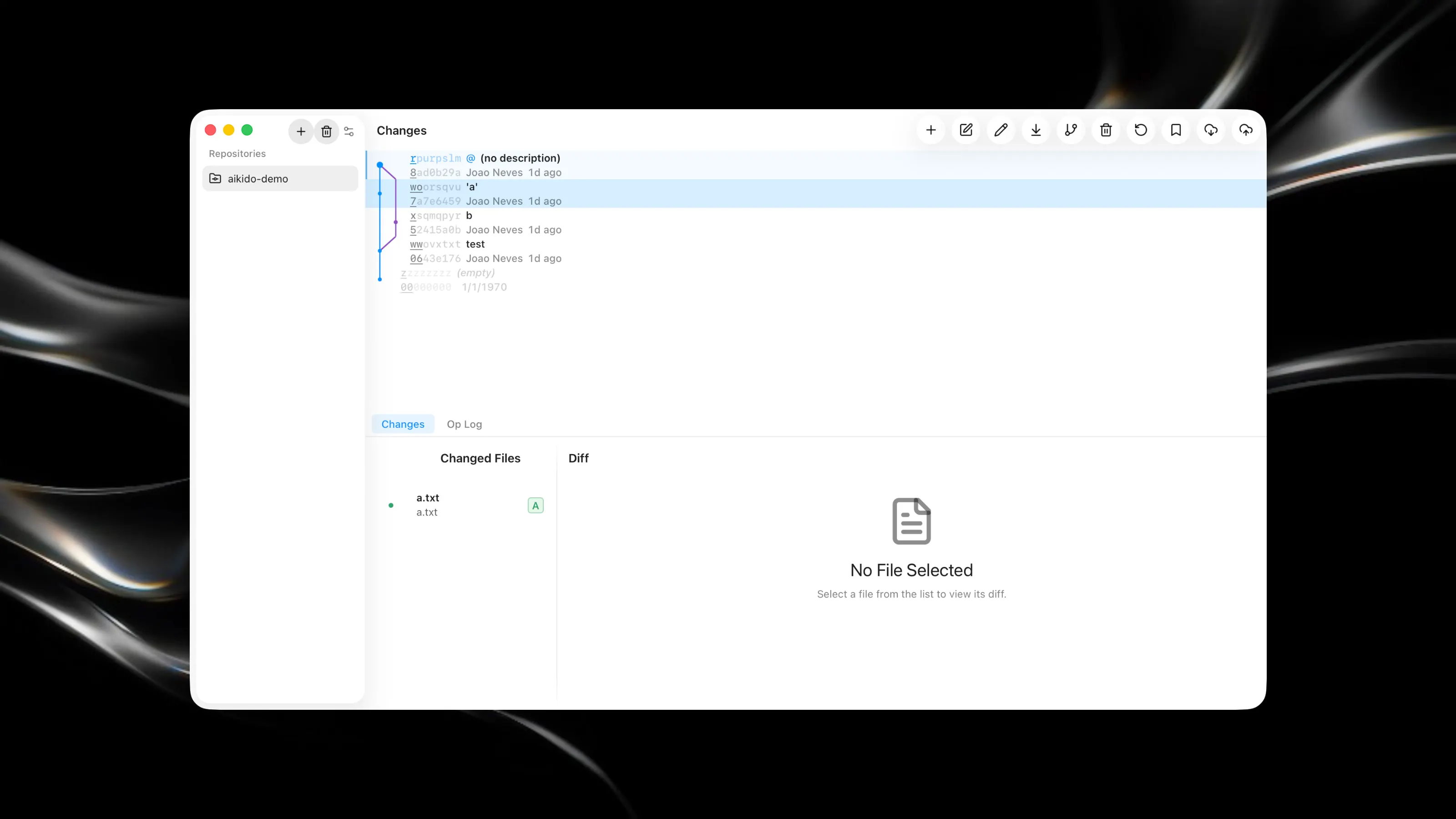
Task: Select the Changes tab
Action: pyautogui.click(x=402, y=424)
